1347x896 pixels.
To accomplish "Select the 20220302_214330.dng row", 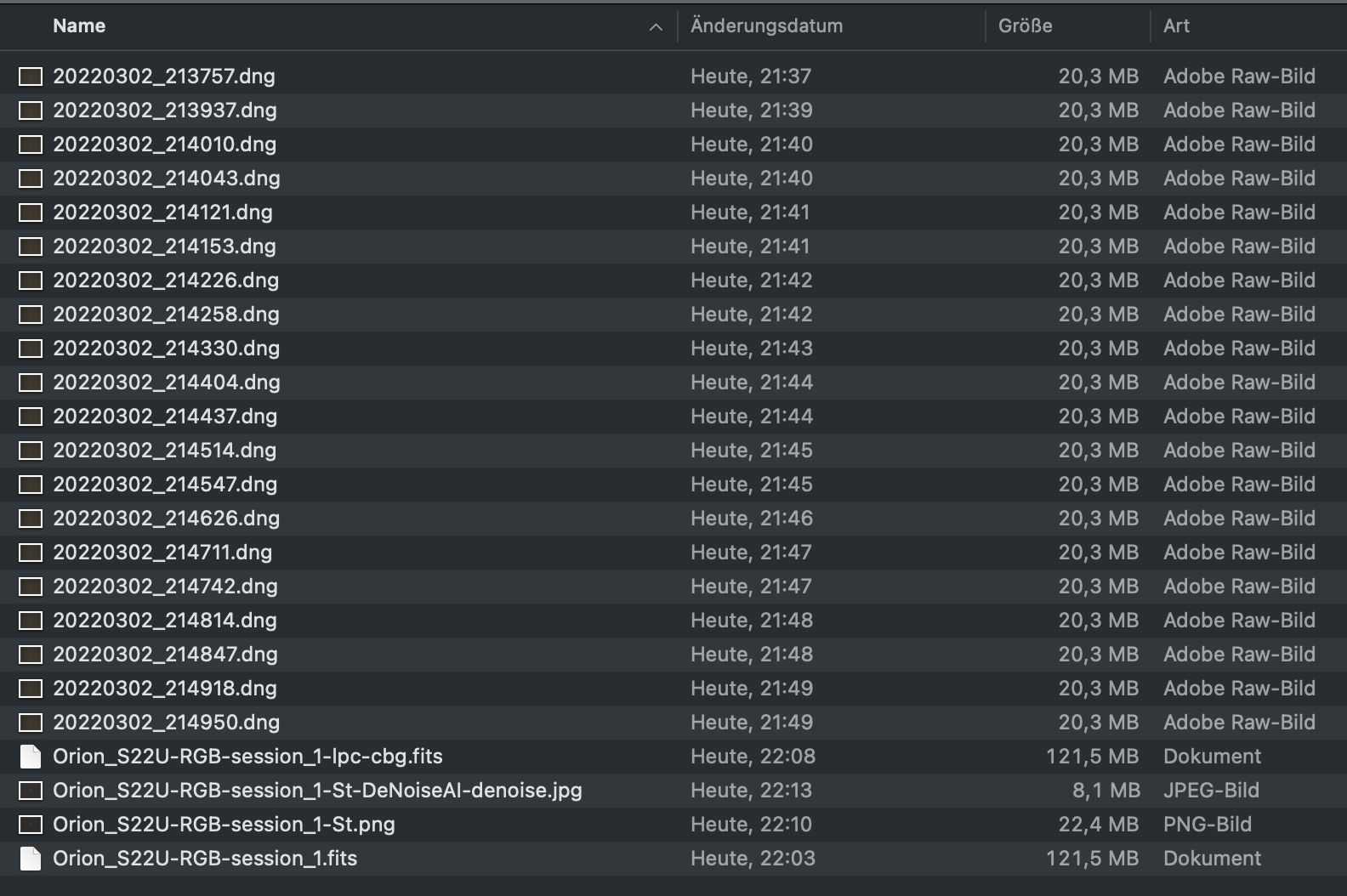I will (673, 349).
